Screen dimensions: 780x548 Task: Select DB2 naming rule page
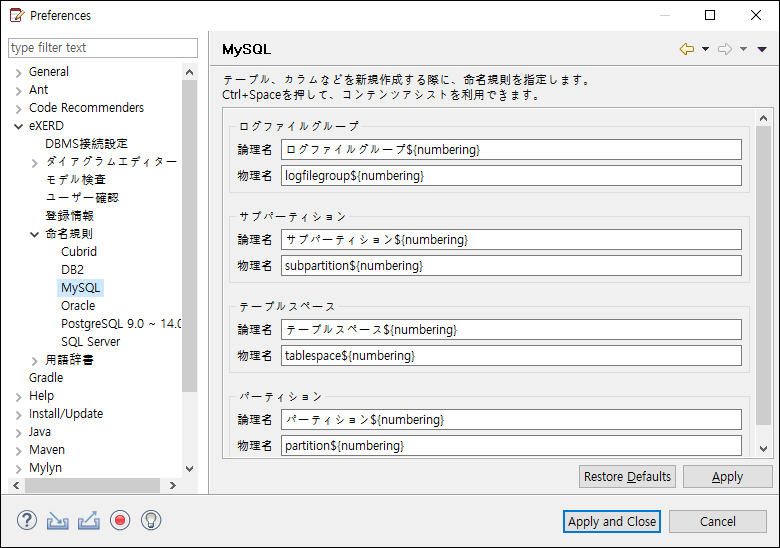72,270
